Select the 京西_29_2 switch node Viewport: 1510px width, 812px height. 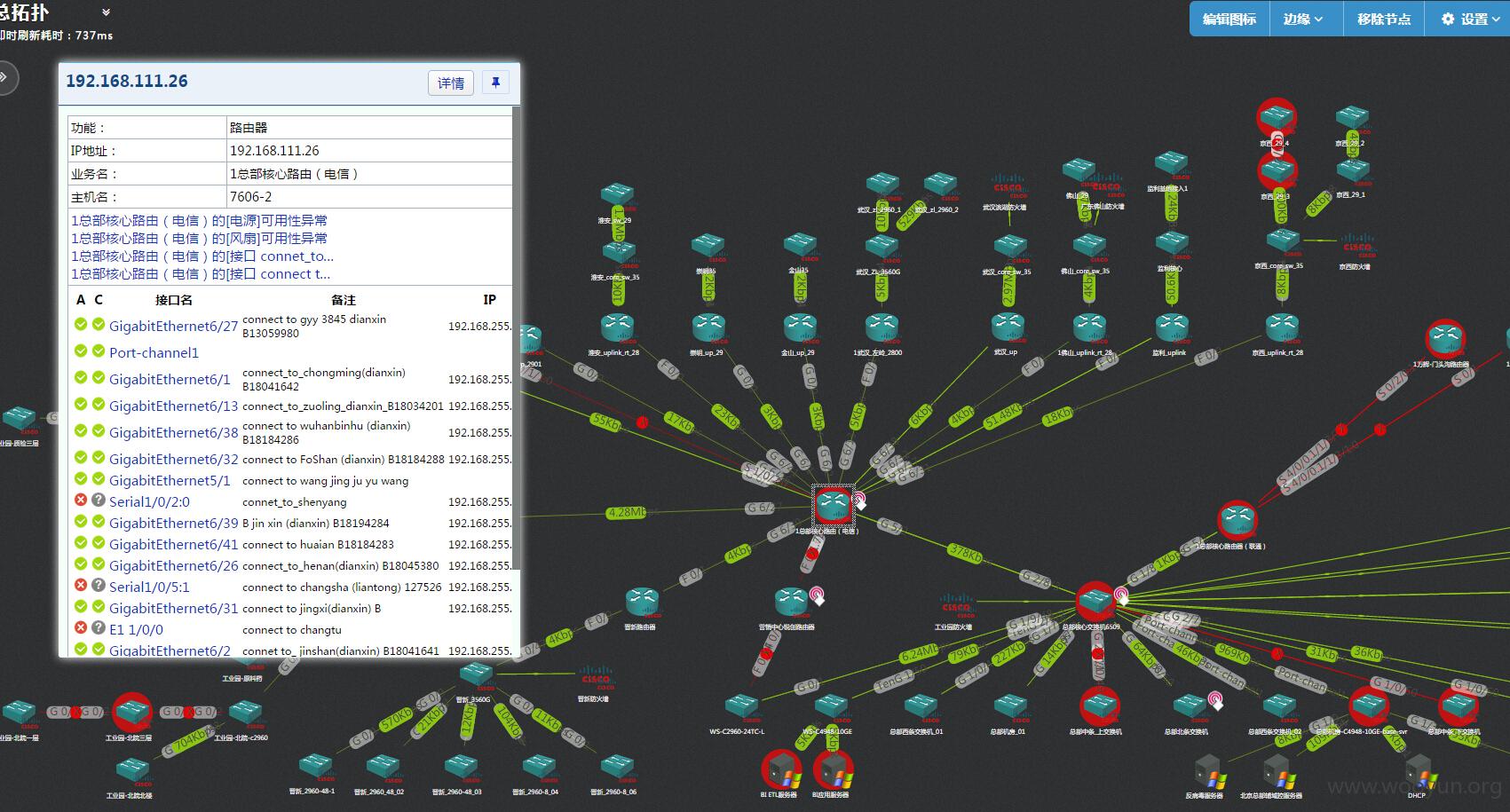click(1352, 117)
